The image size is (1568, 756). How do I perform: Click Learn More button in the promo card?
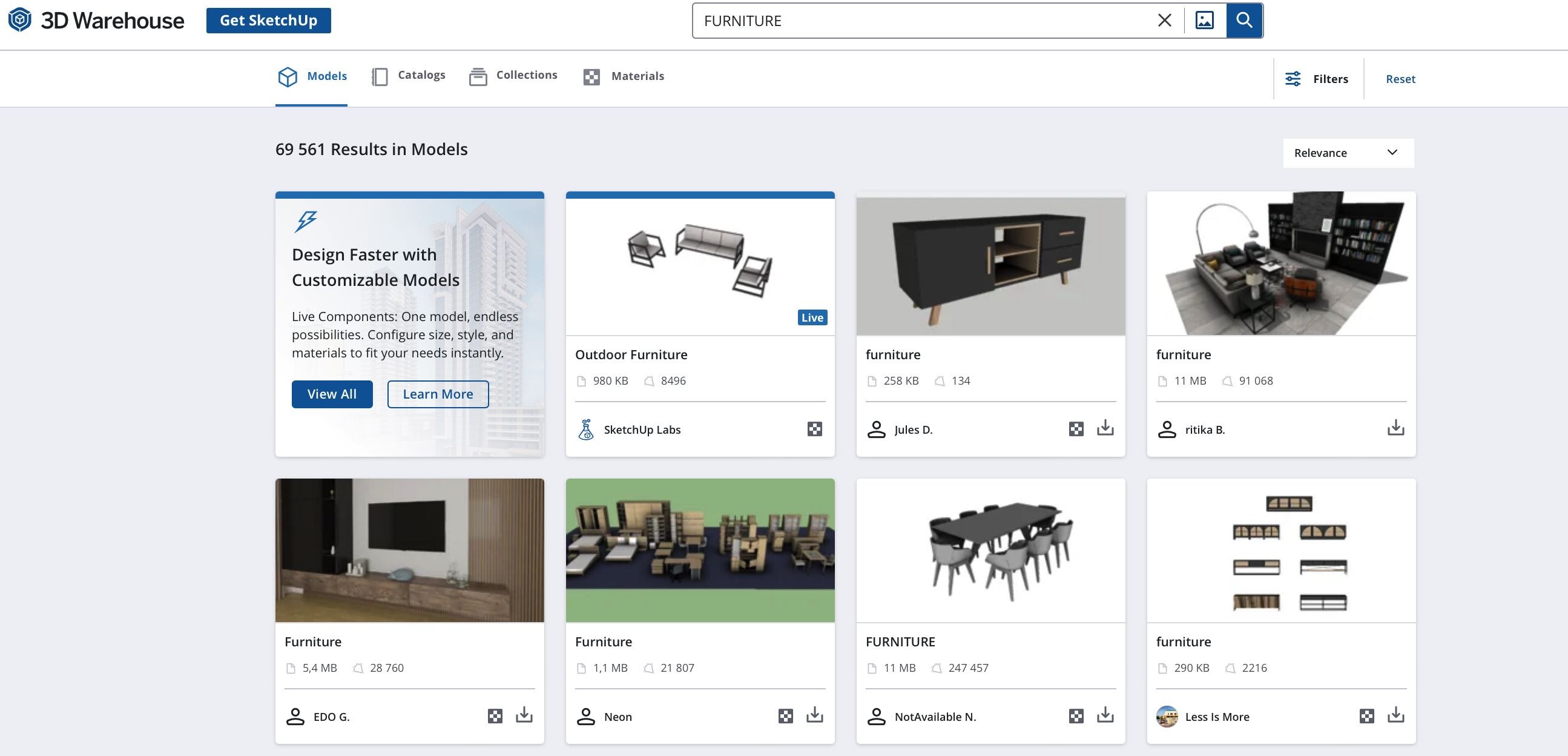(x=438, y=393)
